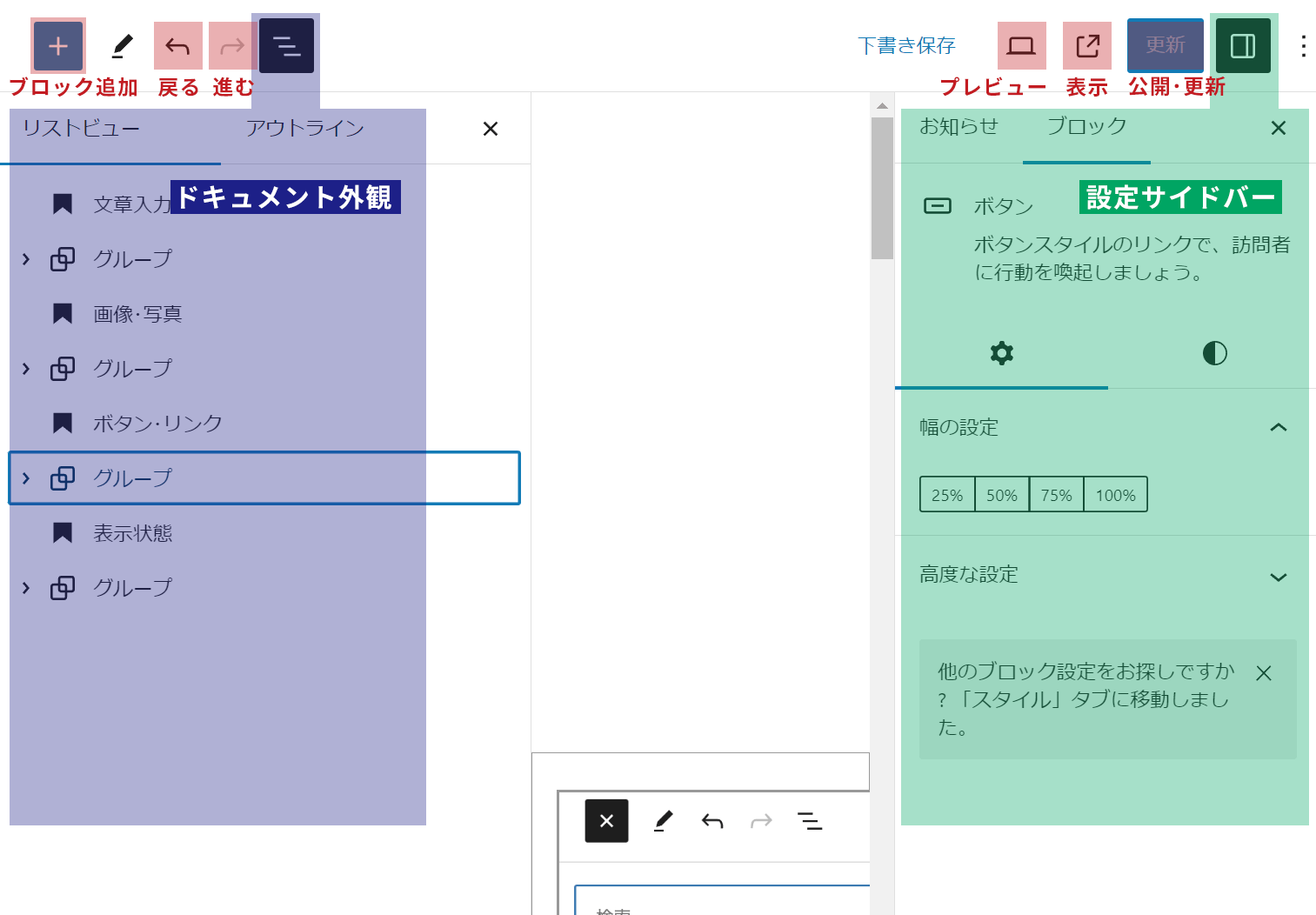The height and width of the screenshot is (915, 1316).
Task: Click the undo arrow in top toolbar
Action: tap(177, 46)
